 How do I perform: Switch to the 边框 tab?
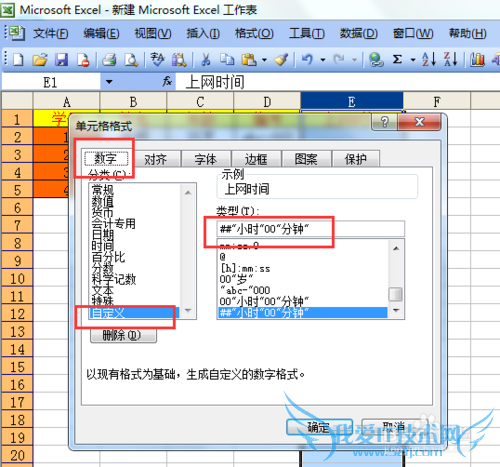pyautogui.click(x=256, y=159)
